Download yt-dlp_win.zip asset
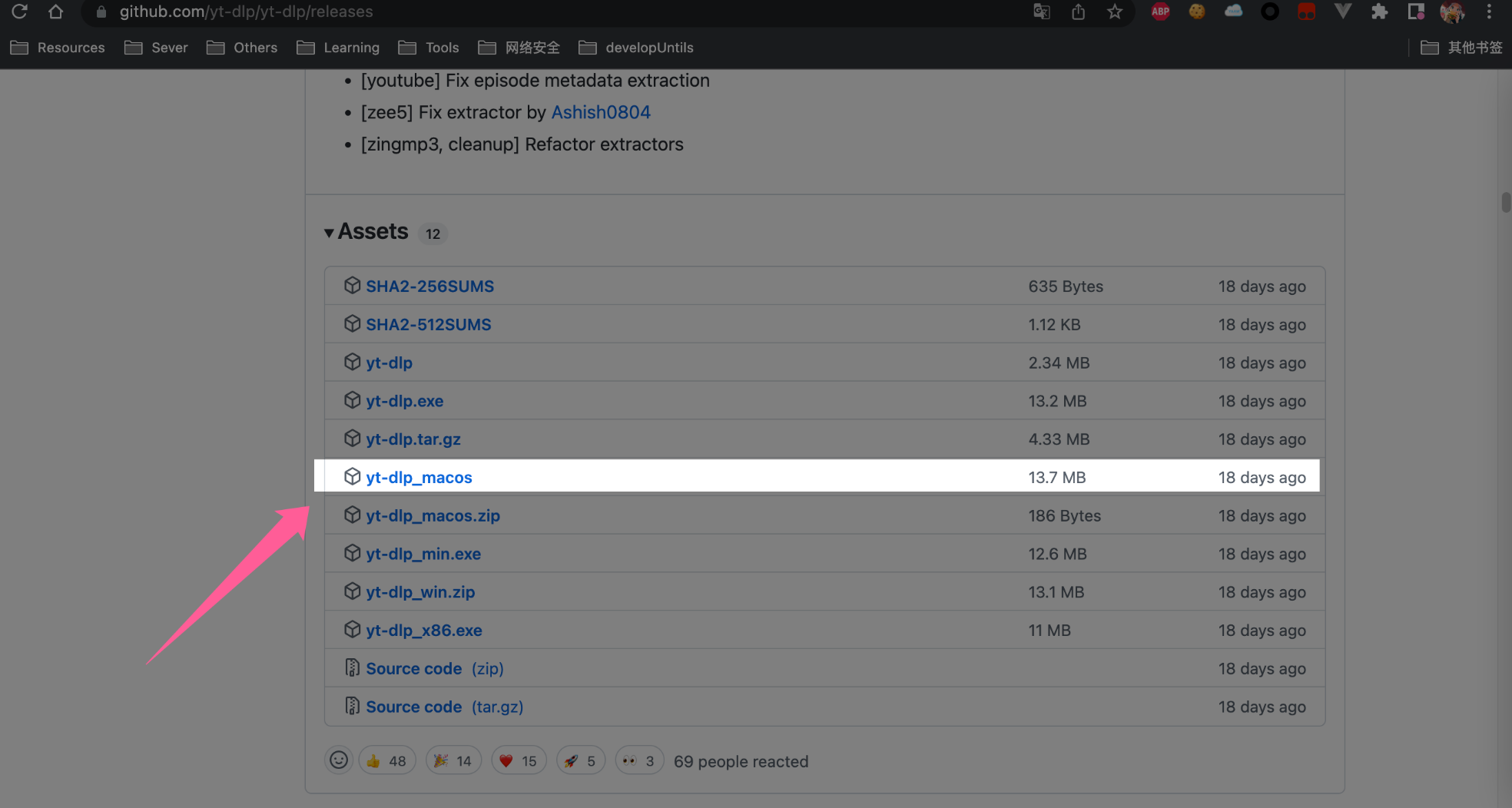Viewport: 1512px width, 808px height. click(420, 592)
